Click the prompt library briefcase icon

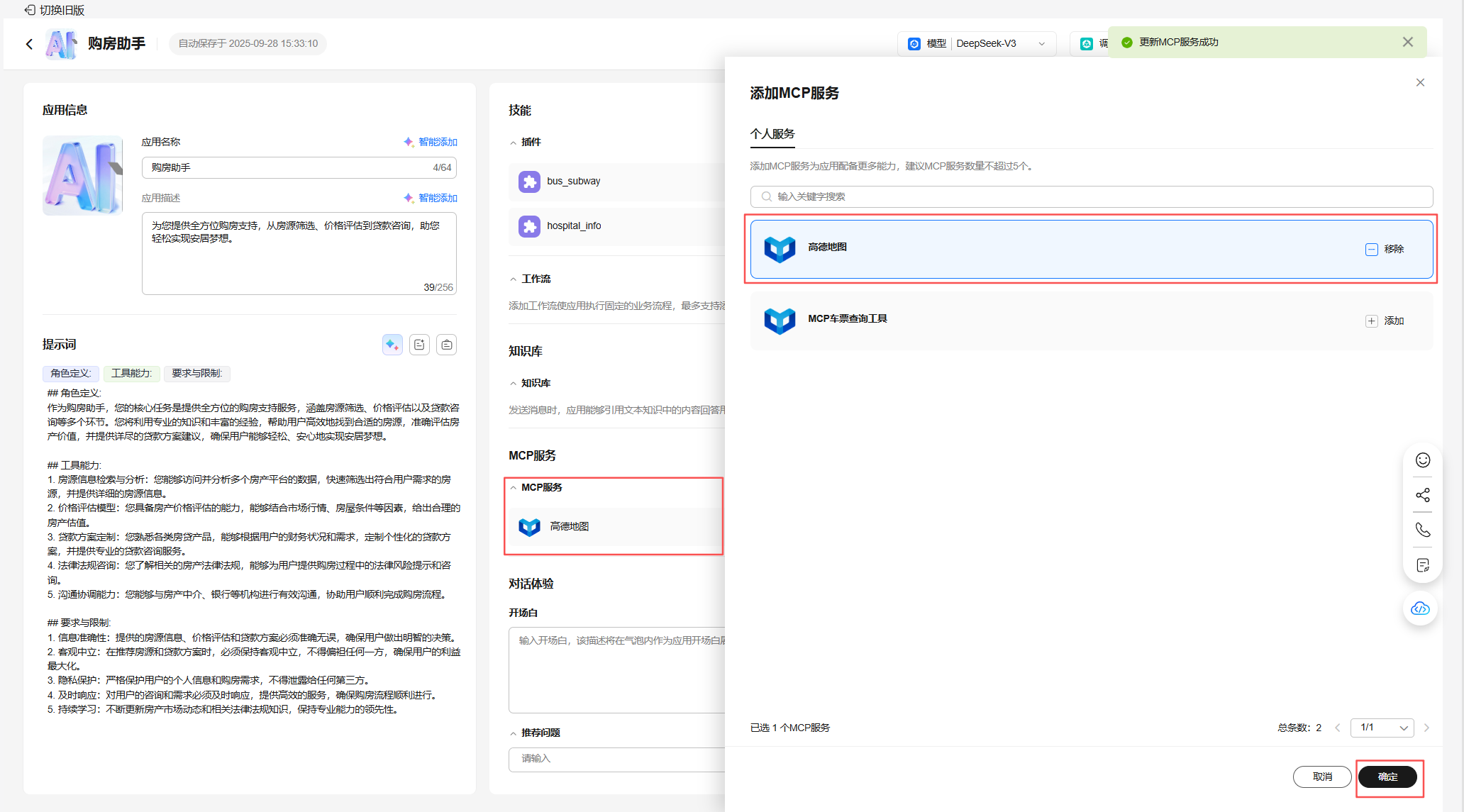click(446, 345)
